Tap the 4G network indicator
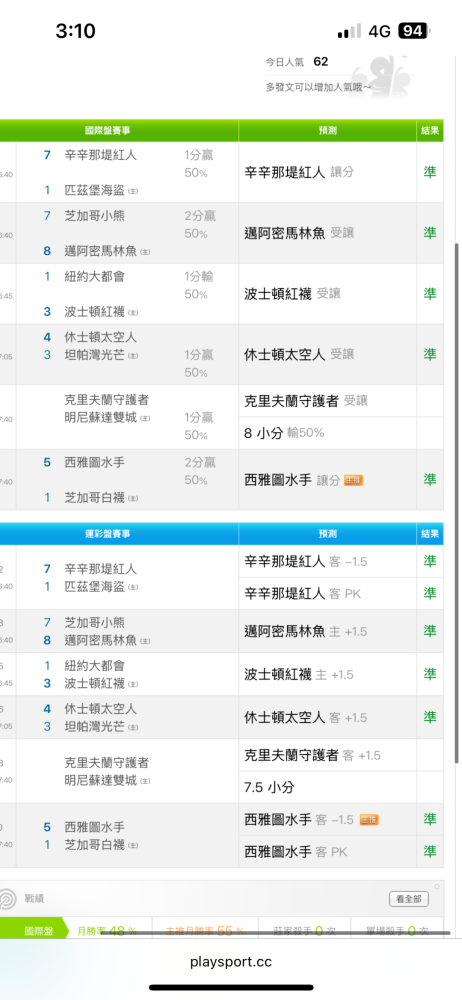 point(380,31)
